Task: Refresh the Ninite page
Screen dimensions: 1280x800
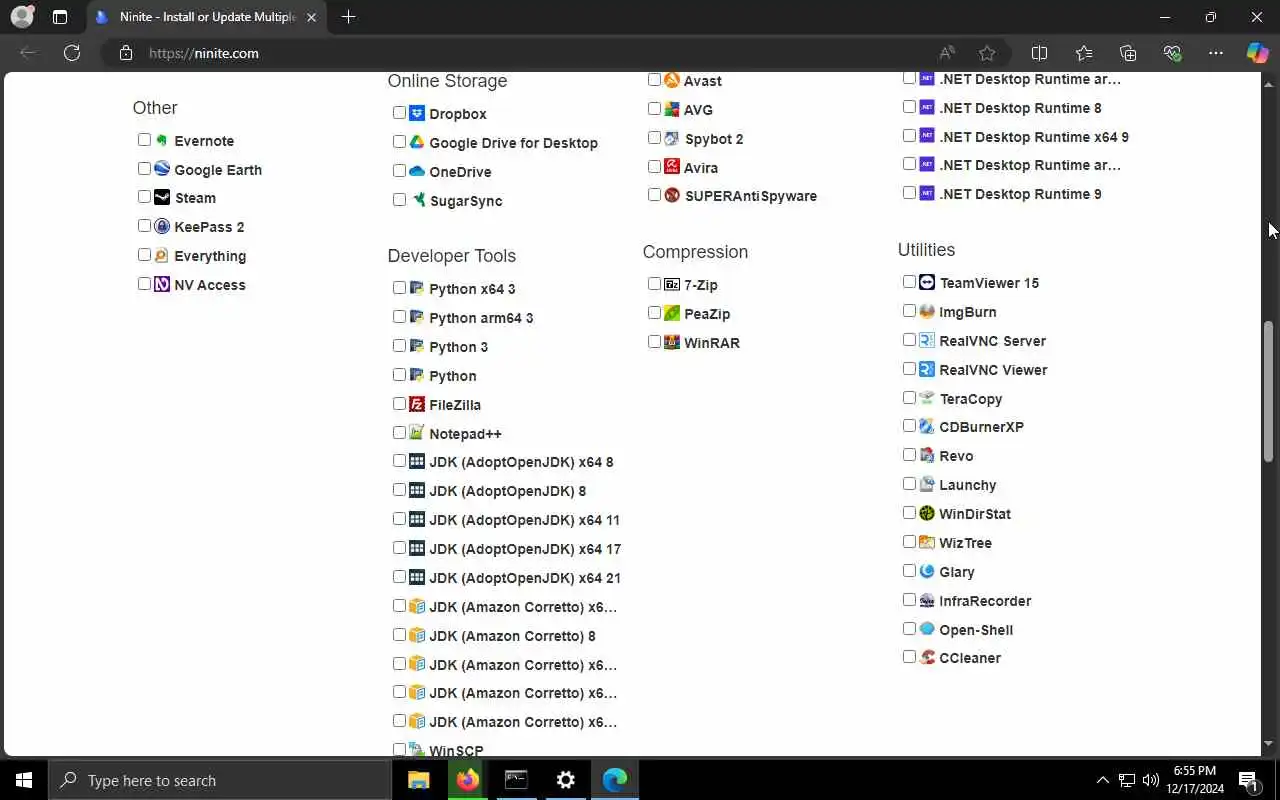Action: pos(72,53)
